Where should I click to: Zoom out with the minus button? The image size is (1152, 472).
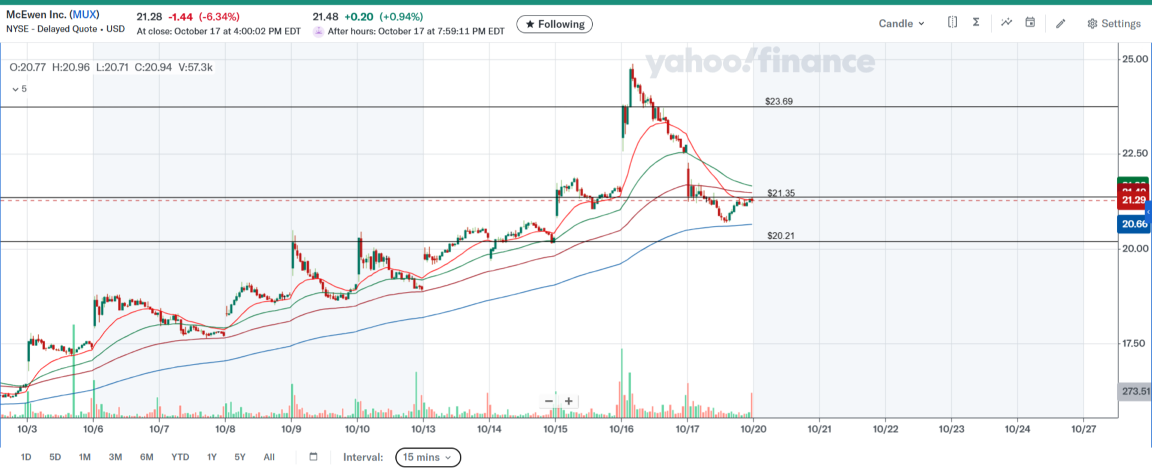pos(549,401)
